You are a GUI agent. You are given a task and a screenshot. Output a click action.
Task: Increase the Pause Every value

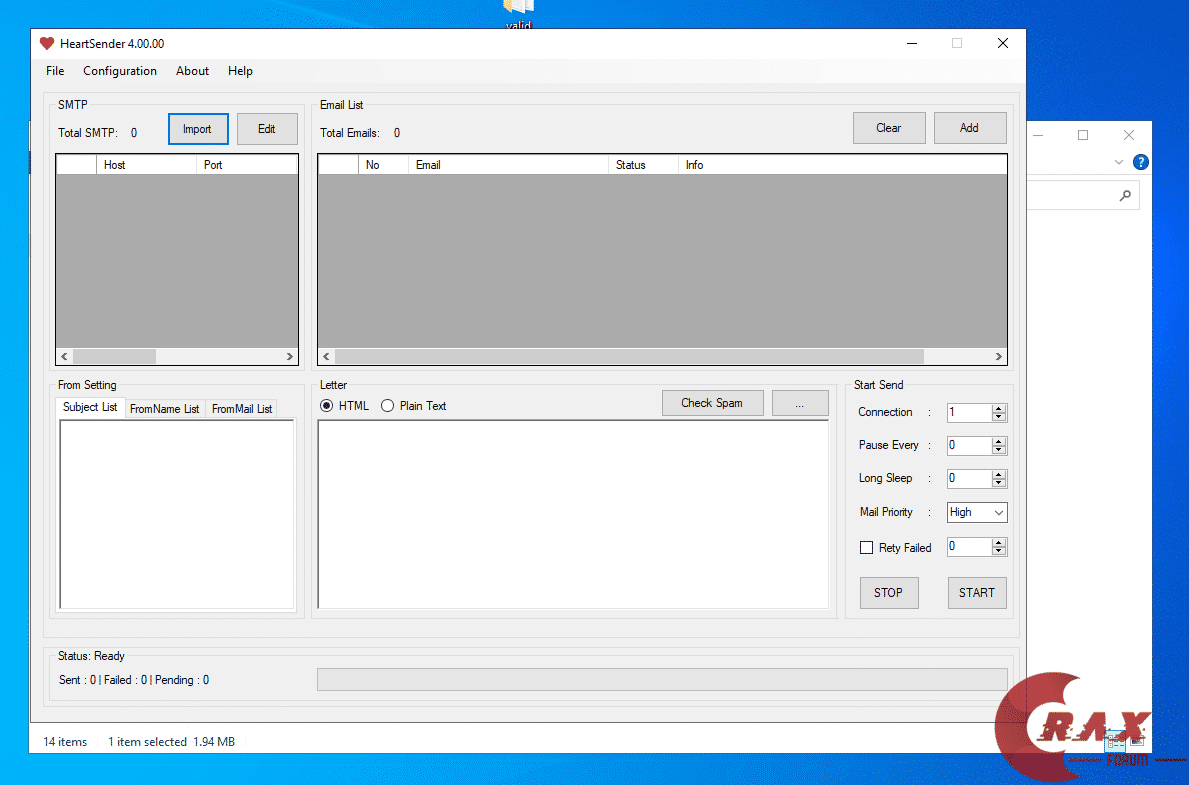(999, 441)
